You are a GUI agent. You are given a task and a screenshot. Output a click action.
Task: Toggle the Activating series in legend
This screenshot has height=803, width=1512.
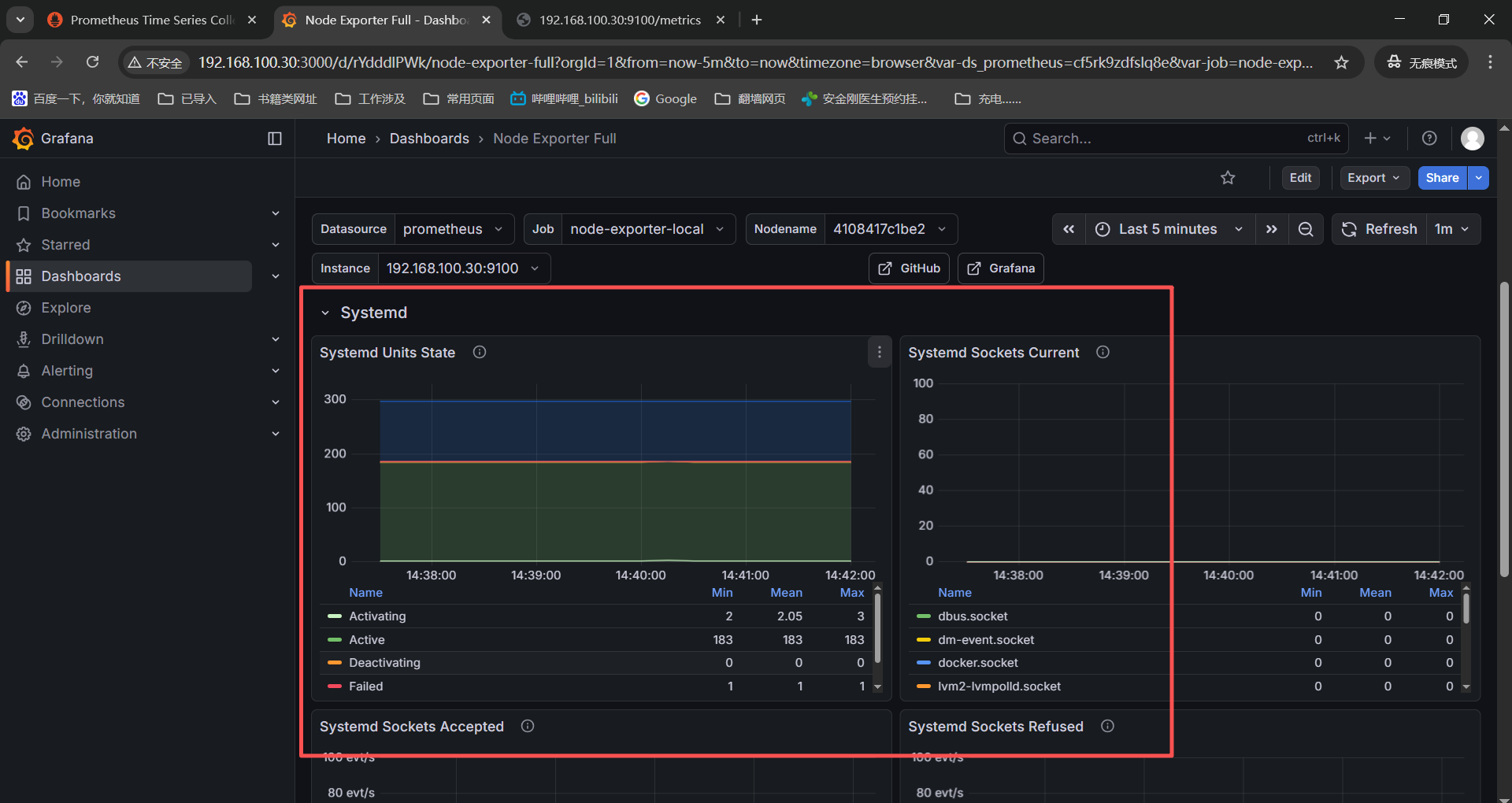pyautogui.click(x=377, y=616)
